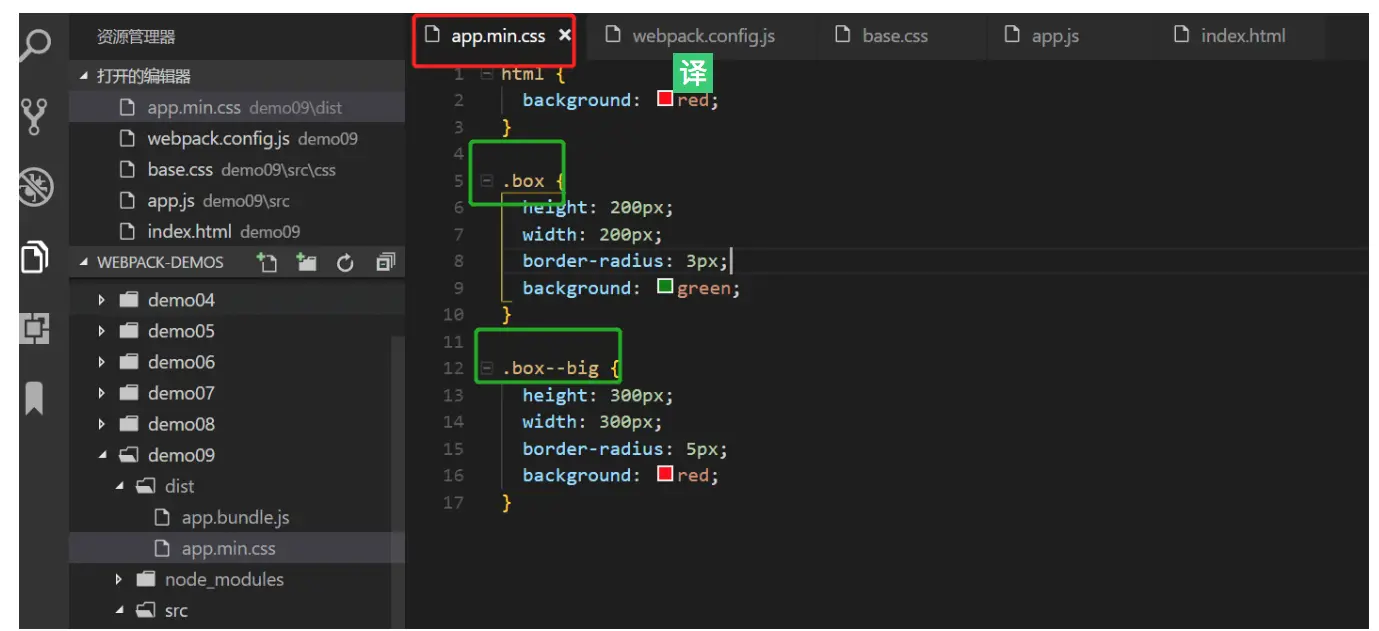The height and width of the screenshot is (631, 1379).
Task: Select the app.min.css editor tab
Action: 497,36
